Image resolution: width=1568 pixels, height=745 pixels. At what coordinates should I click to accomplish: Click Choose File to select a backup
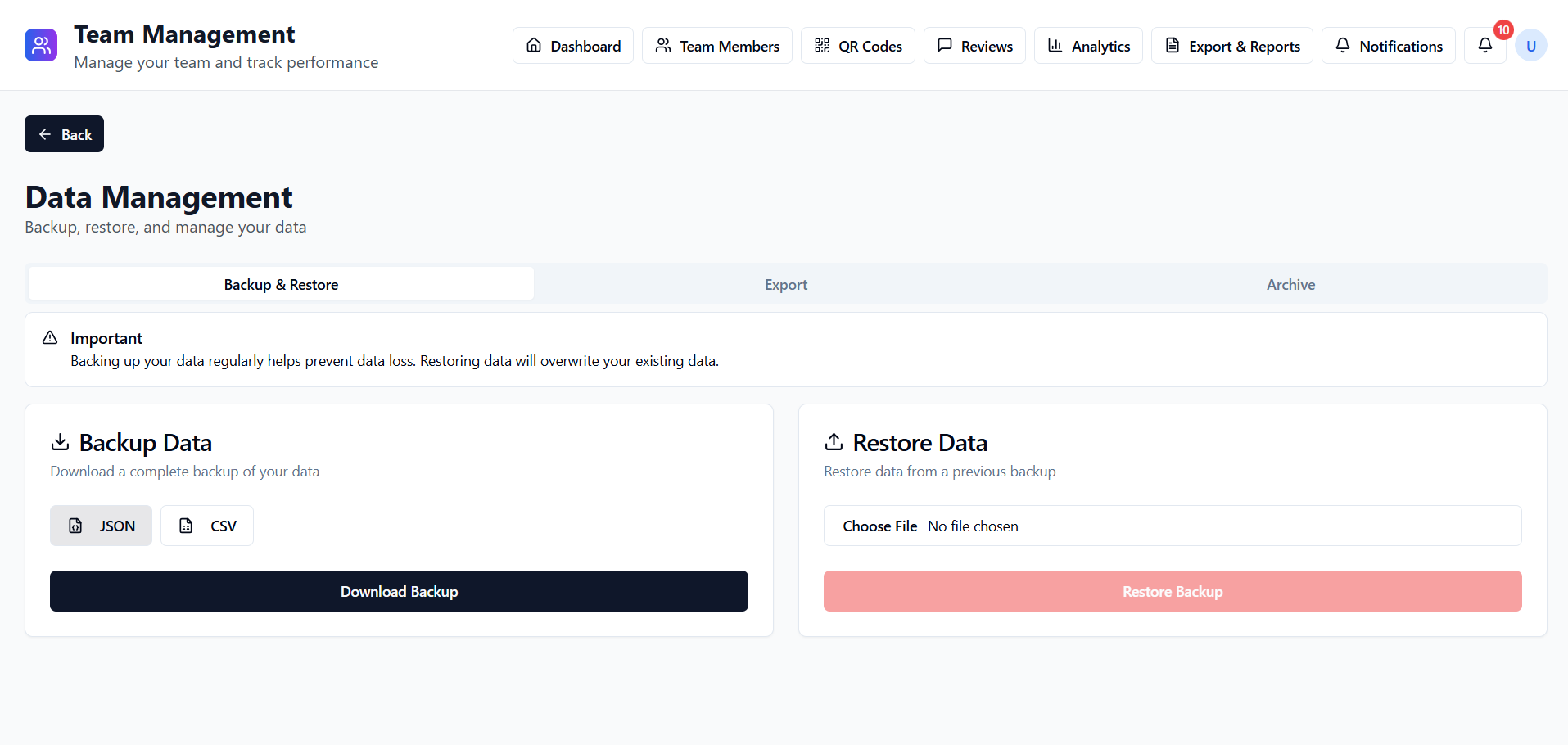point(880,526)
